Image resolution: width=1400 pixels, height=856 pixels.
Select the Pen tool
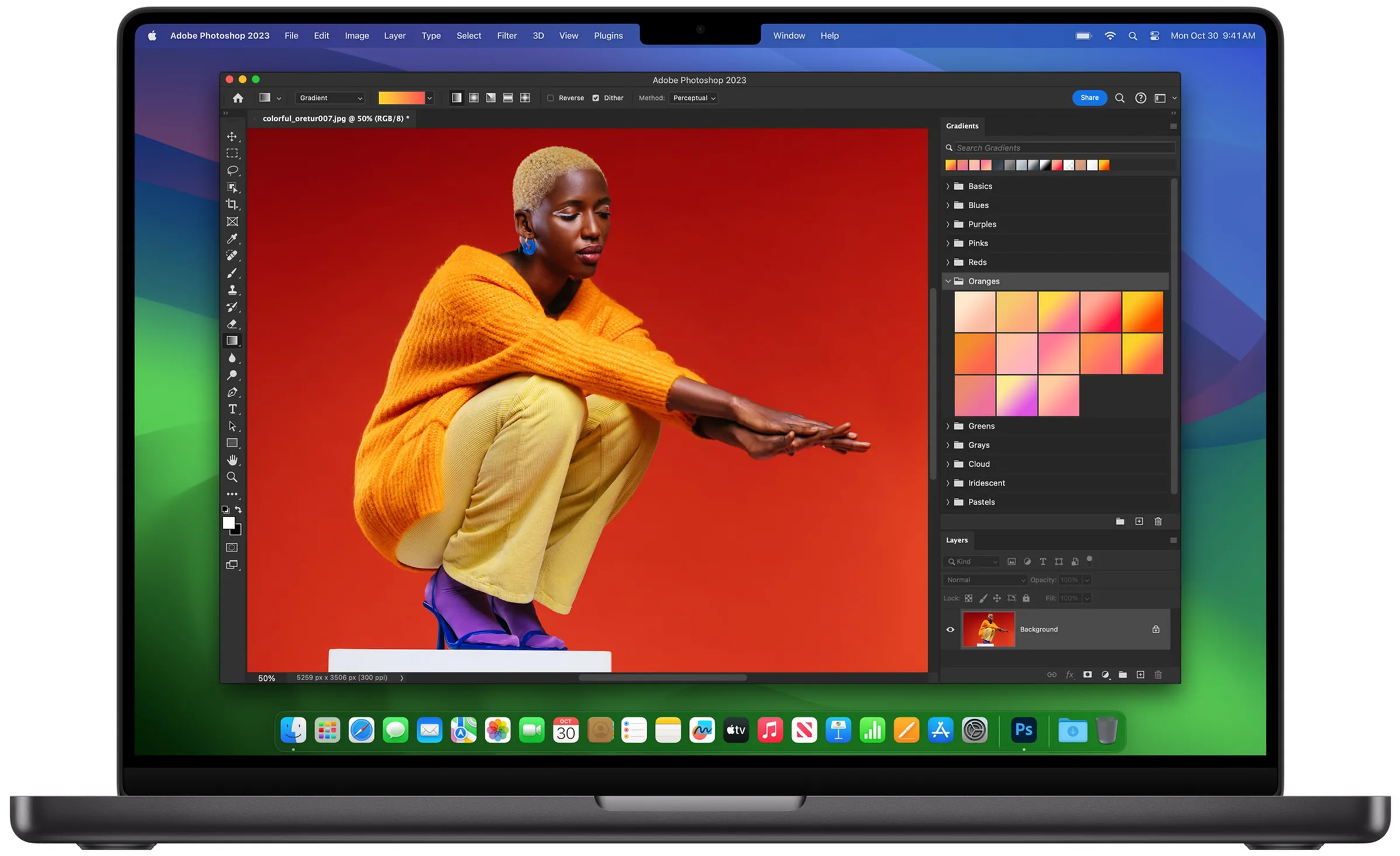[232, 392]
